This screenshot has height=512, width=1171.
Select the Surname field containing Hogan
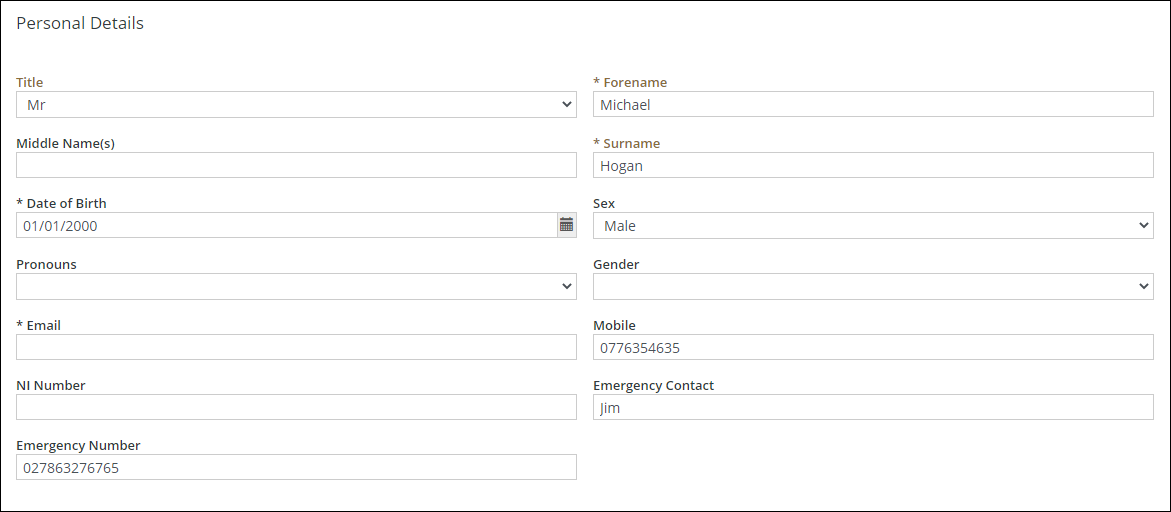pyautogui.click(x=873, y=165)
